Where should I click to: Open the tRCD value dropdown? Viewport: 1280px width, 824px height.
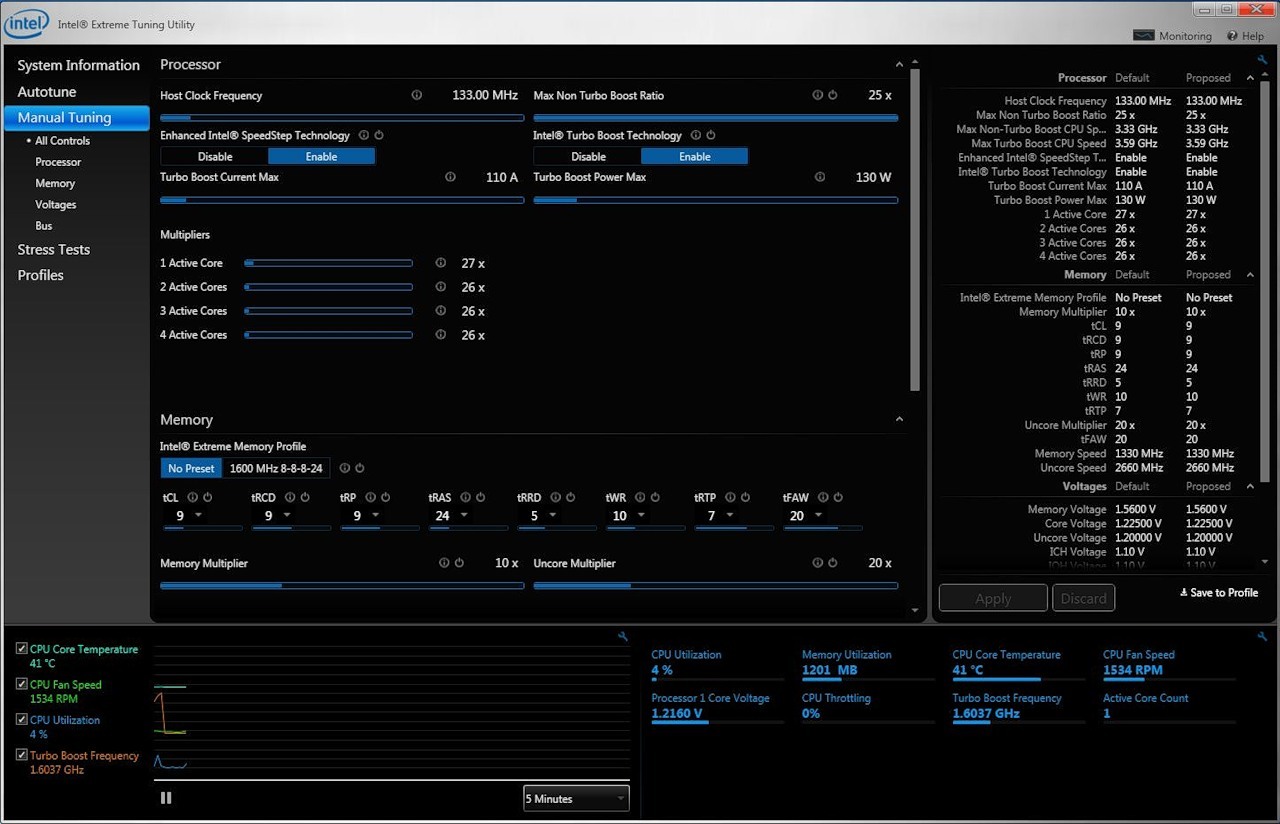[287, 516]
